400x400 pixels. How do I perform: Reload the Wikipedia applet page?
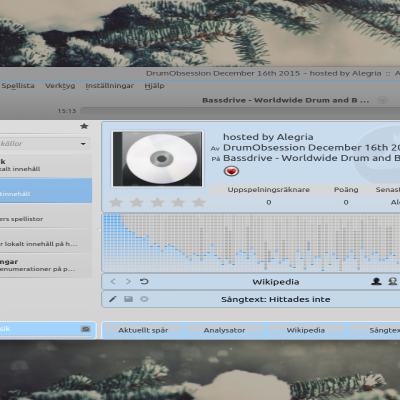144,282
